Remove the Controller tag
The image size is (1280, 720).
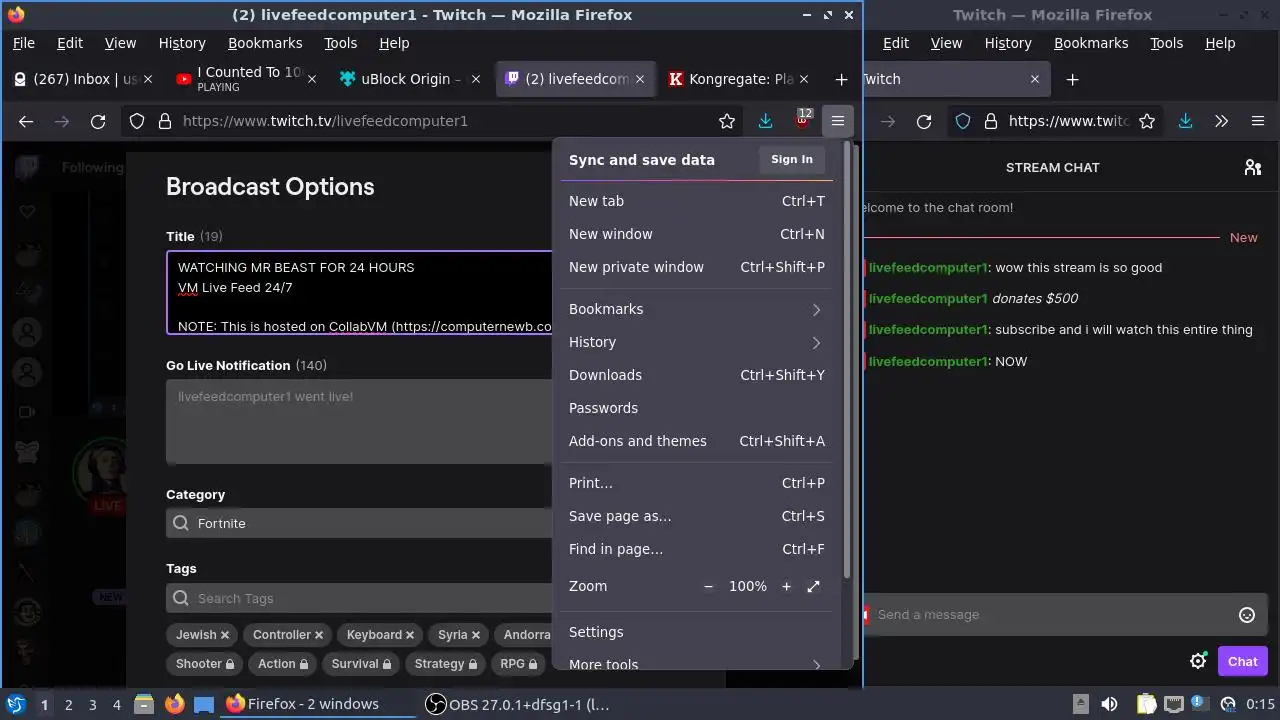click(319, 635)
